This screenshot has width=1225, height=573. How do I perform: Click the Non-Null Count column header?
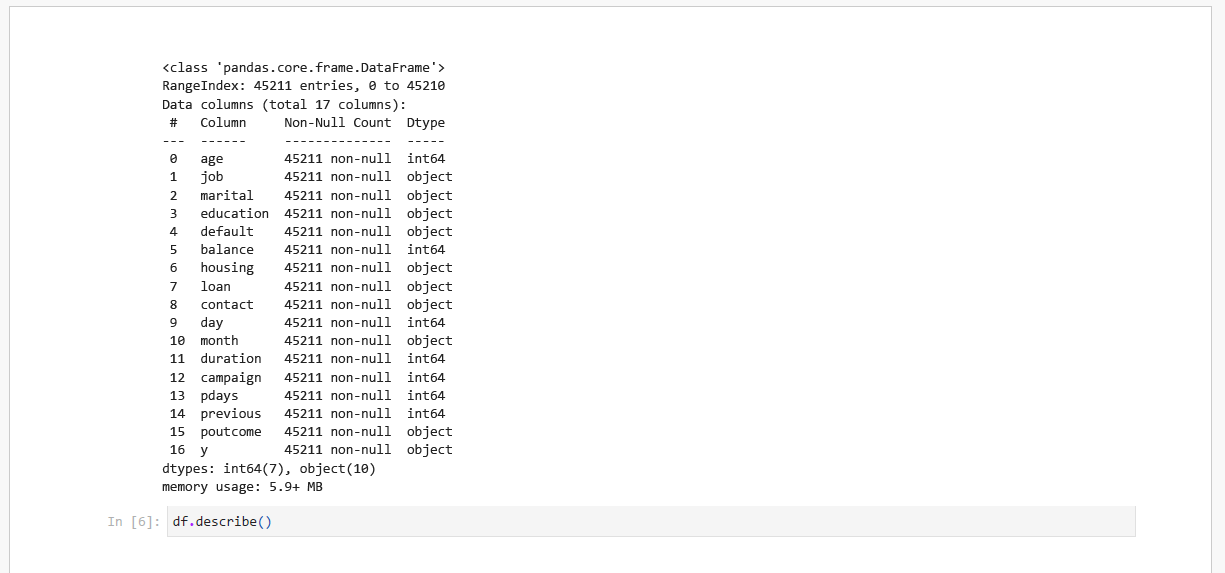pyautogui.click(x=337, y=123)
